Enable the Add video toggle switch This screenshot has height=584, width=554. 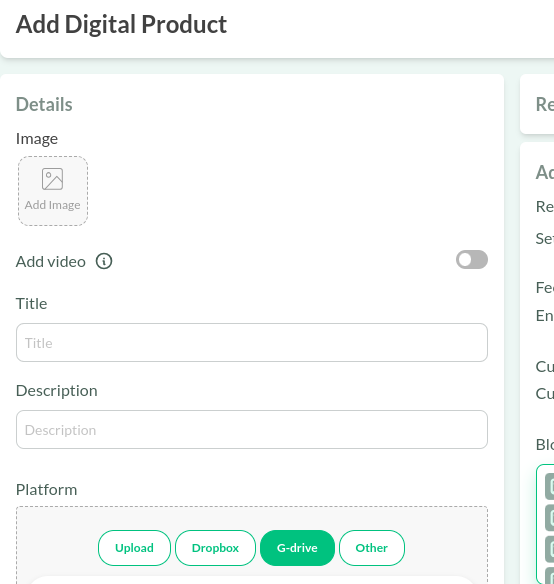point(472,260)
